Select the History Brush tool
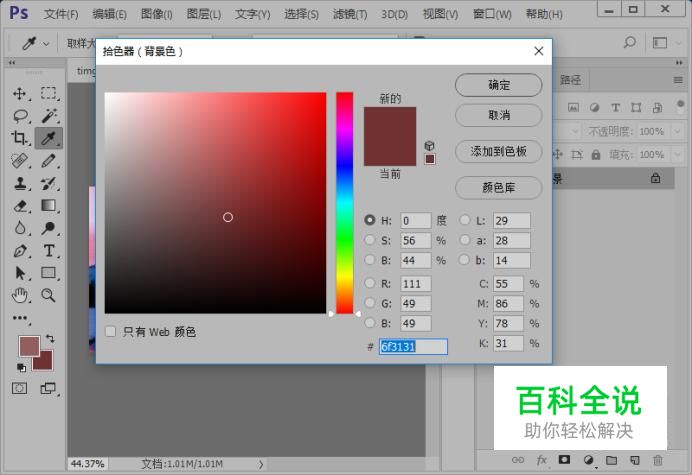The height and width of the screenshot is (475, 692). click(x=49, y=183)
